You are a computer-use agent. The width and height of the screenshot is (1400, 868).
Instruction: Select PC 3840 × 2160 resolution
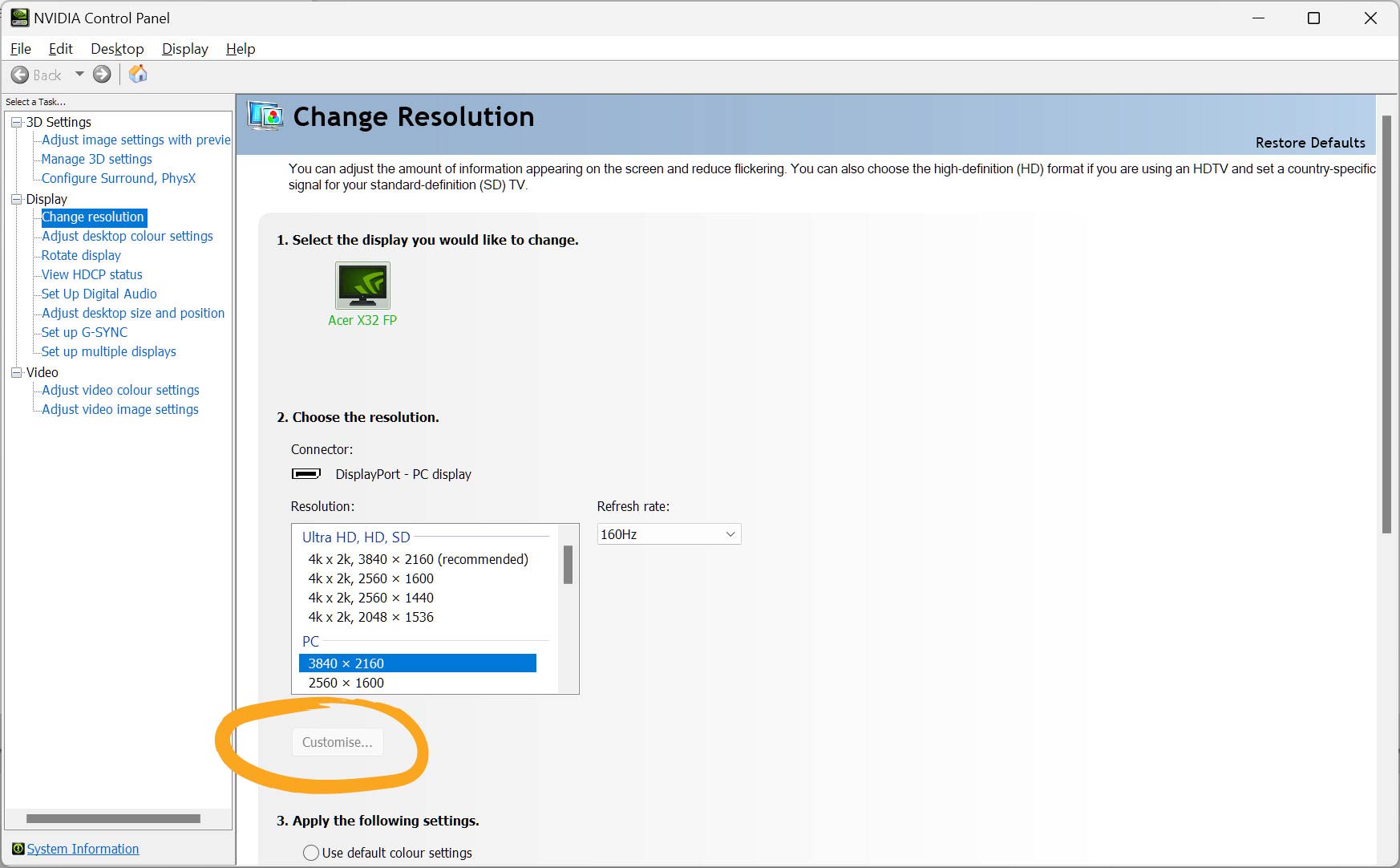click(x=418, y=663)
